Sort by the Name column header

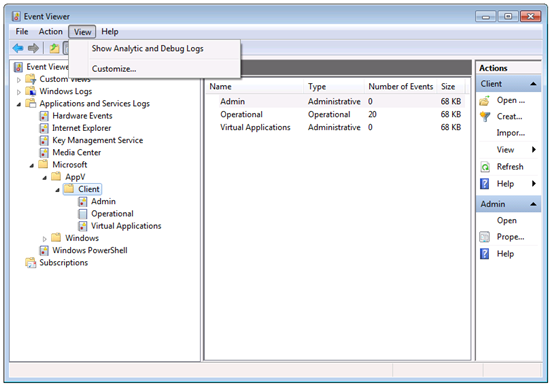point(255,87)
